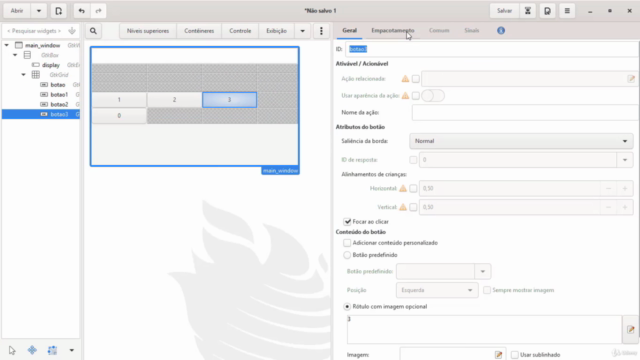Screen dimensions: 640x360
Task: Collapse the GtkBox tree node
Action: (x=15, y=55)
